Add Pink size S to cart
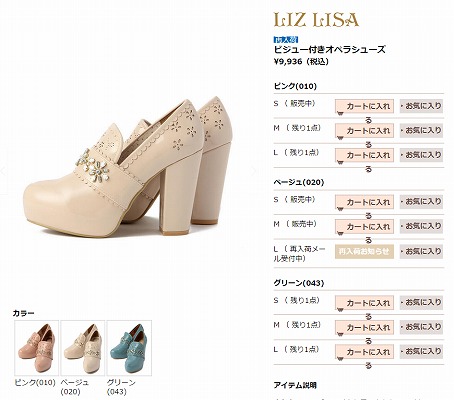The image size is (454, 400). [x=364, y=106]
